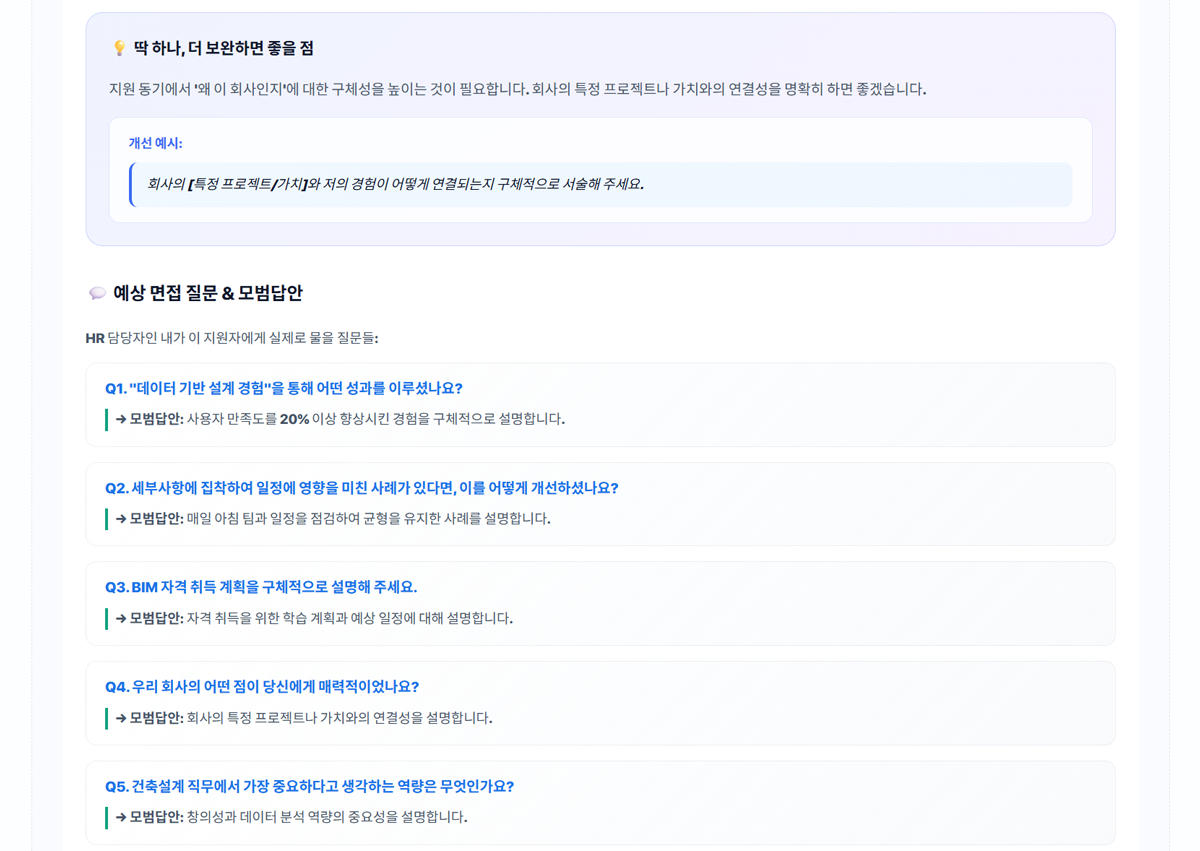Click the Q3 BIM 자격 취득 계획 question
Viewport: 1200px width, 851px height.
[260, 587]
